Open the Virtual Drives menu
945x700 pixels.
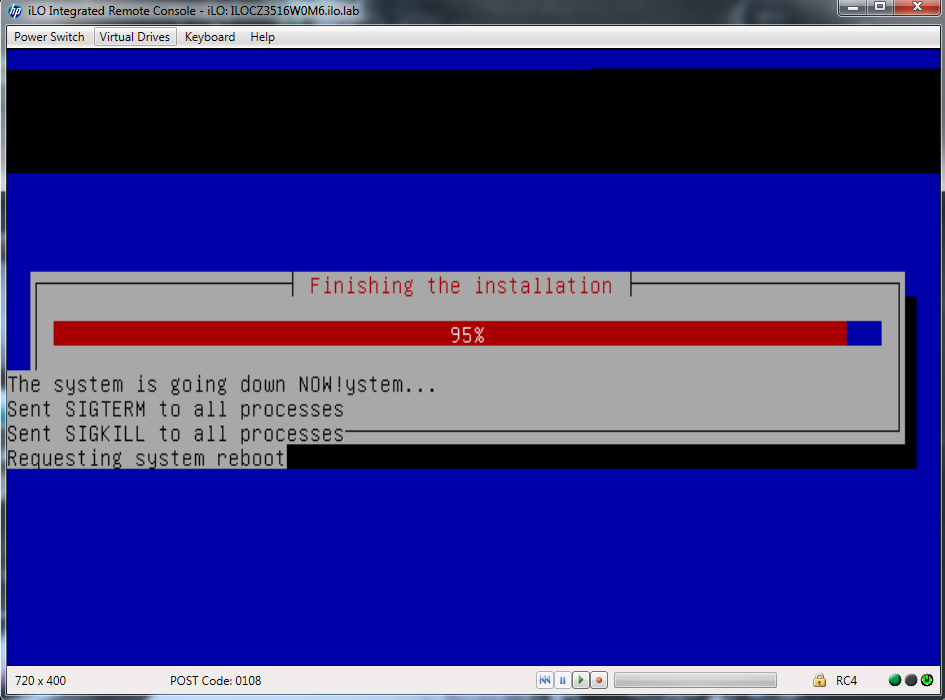[135, 37]
